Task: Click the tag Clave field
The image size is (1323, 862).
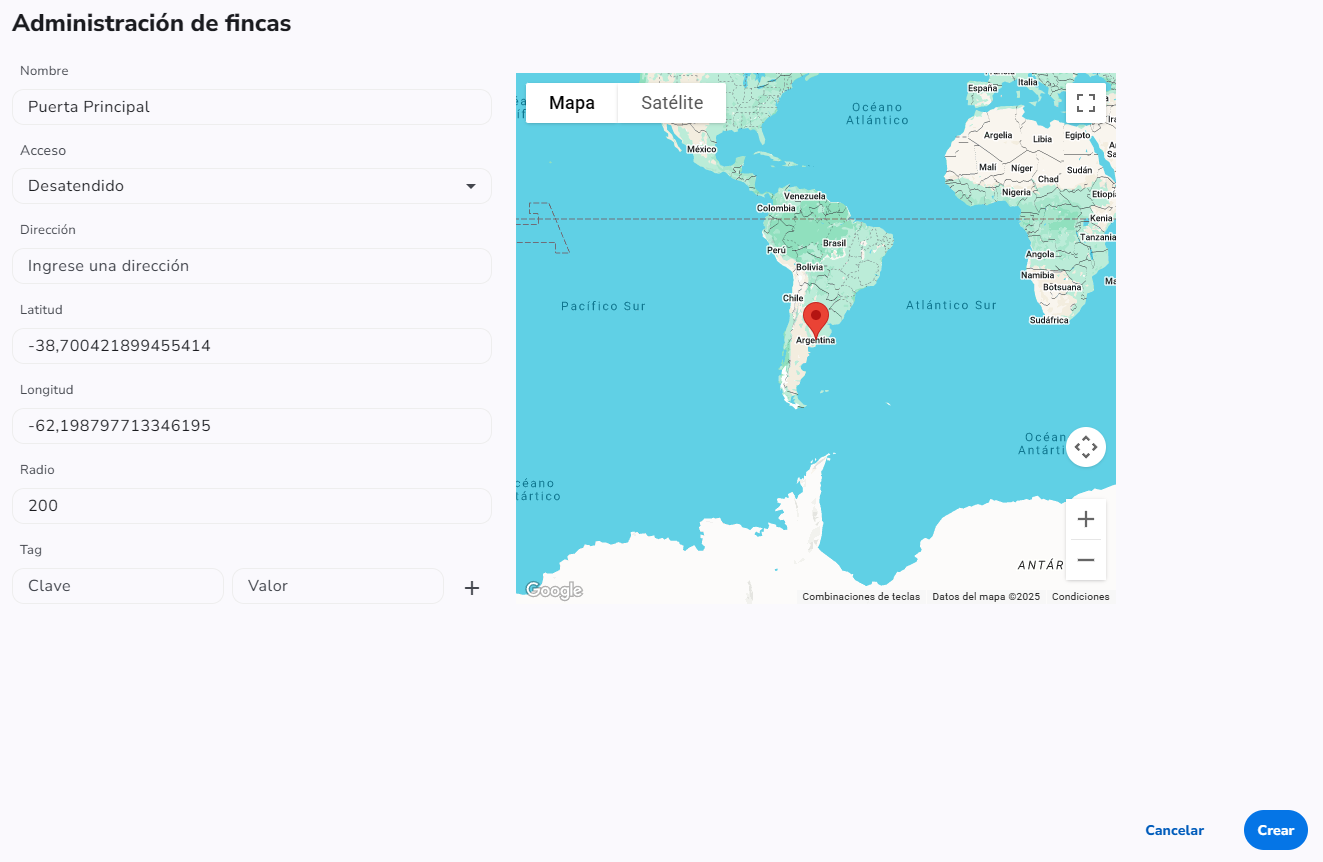Action: (x=118, y=586)
